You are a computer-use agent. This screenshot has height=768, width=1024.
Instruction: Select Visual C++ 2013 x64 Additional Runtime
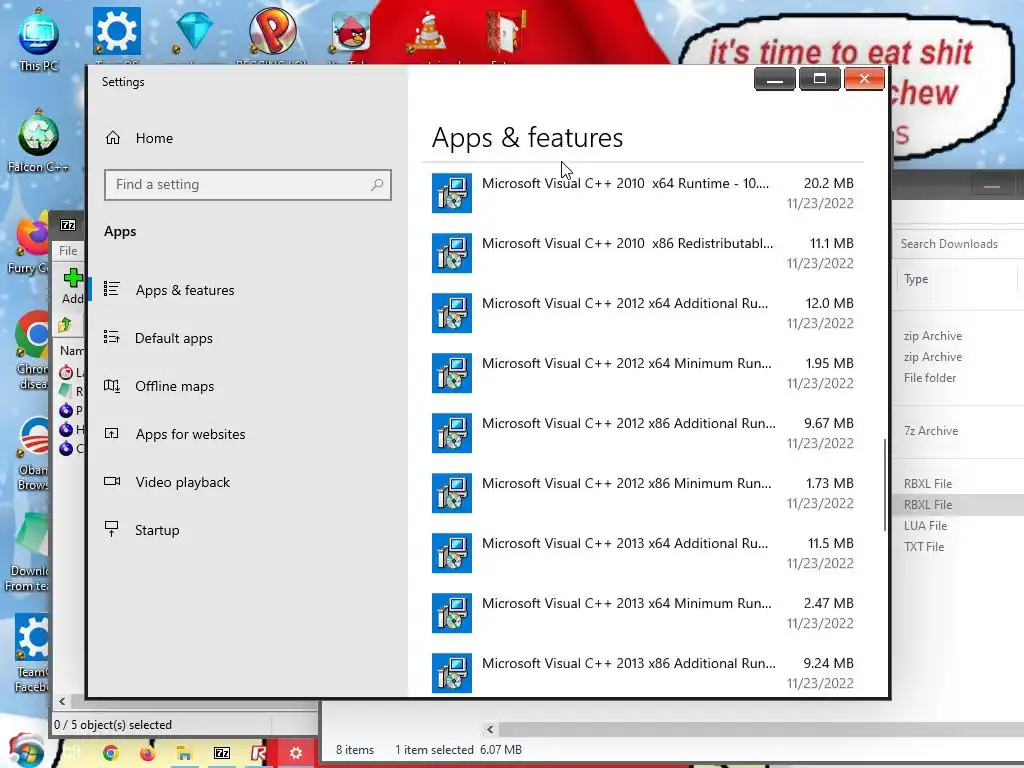(x=643, y=553)
